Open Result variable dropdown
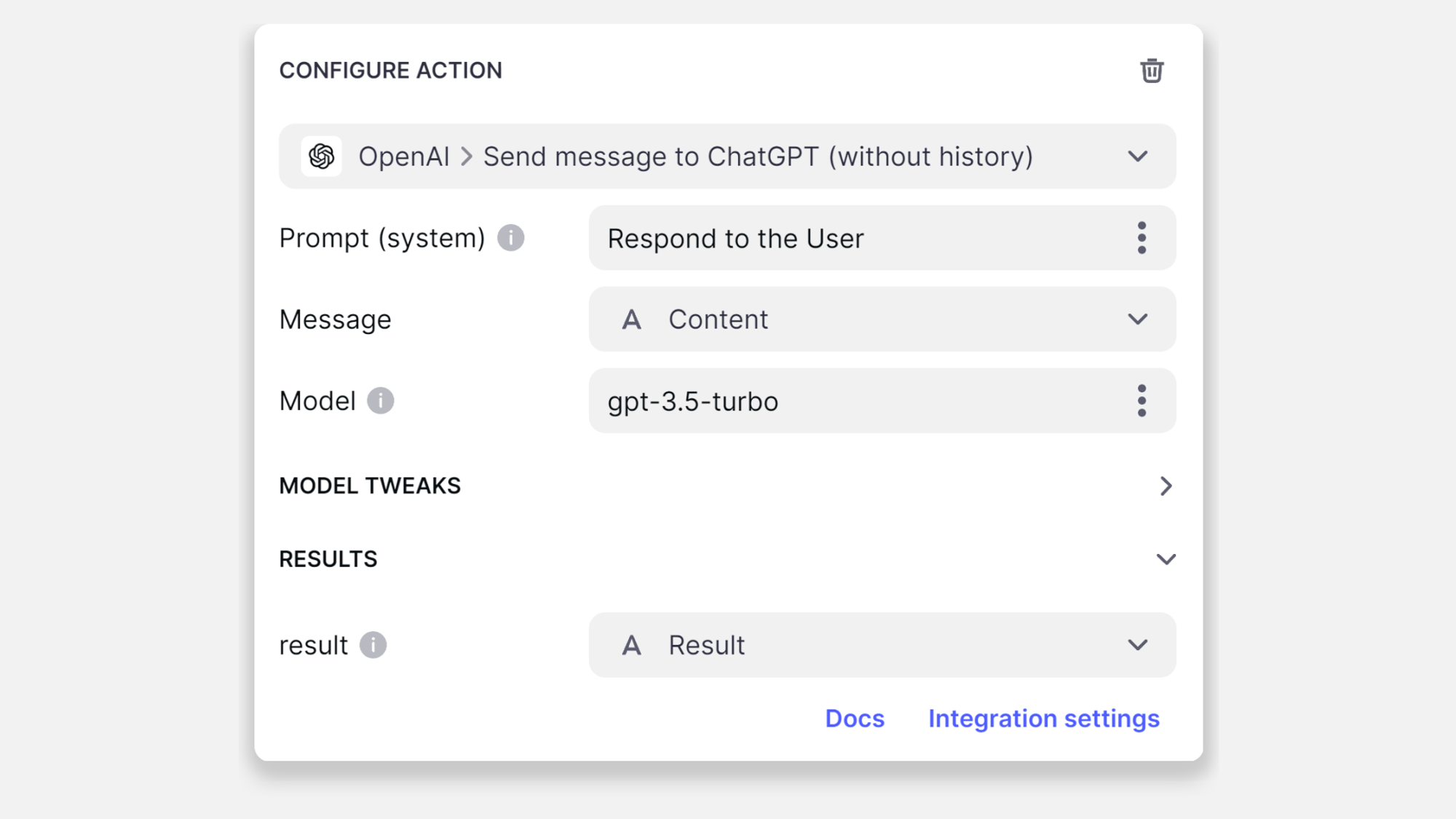 pos(1137,645)
